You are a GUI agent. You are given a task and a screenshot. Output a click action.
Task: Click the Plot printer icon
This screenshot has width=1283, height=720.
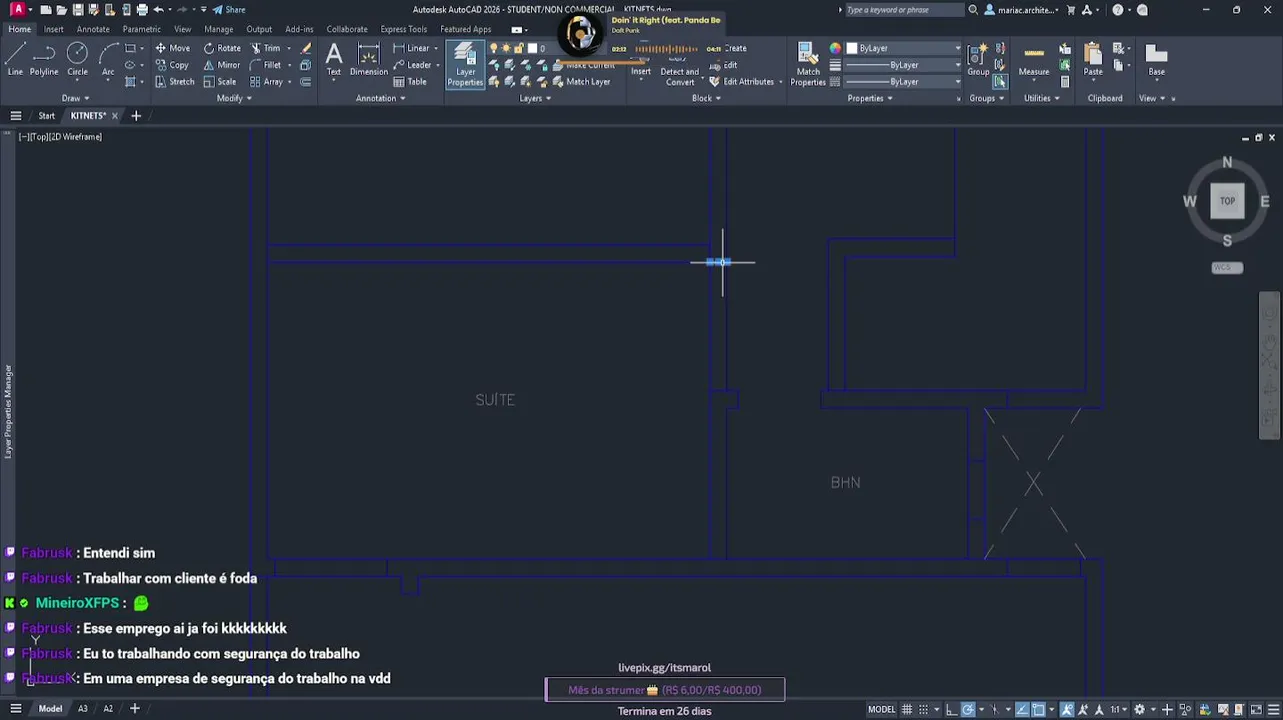pos(141,10)
